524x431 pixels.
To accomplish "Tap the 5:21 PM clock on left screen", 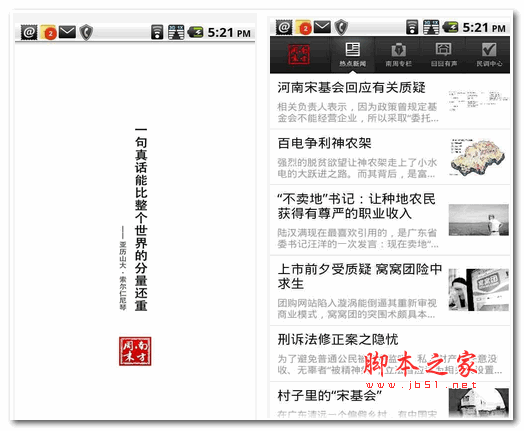I will [x=229, y=32].
